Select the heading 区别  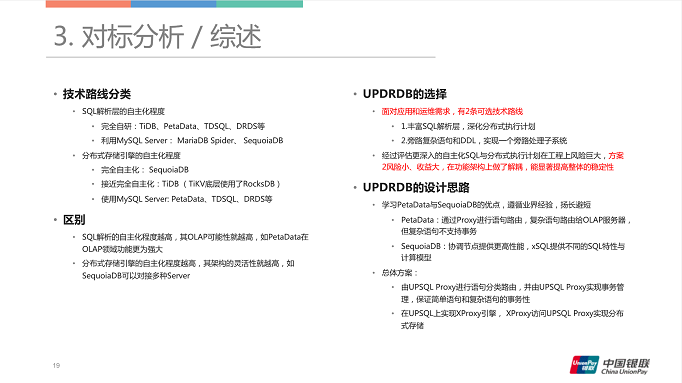tap(74, 220)
